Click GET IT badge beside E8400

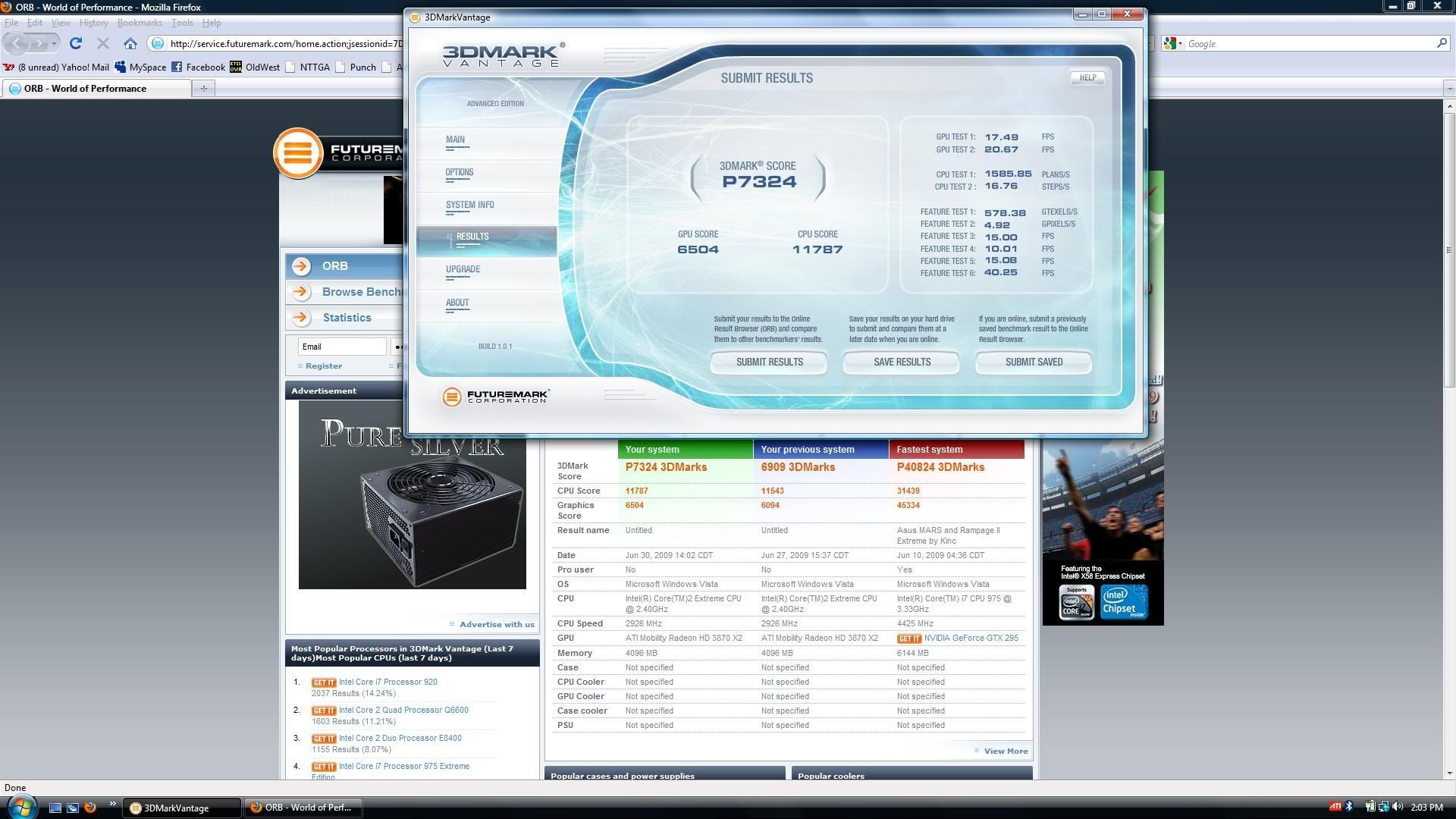pos(324,739)
